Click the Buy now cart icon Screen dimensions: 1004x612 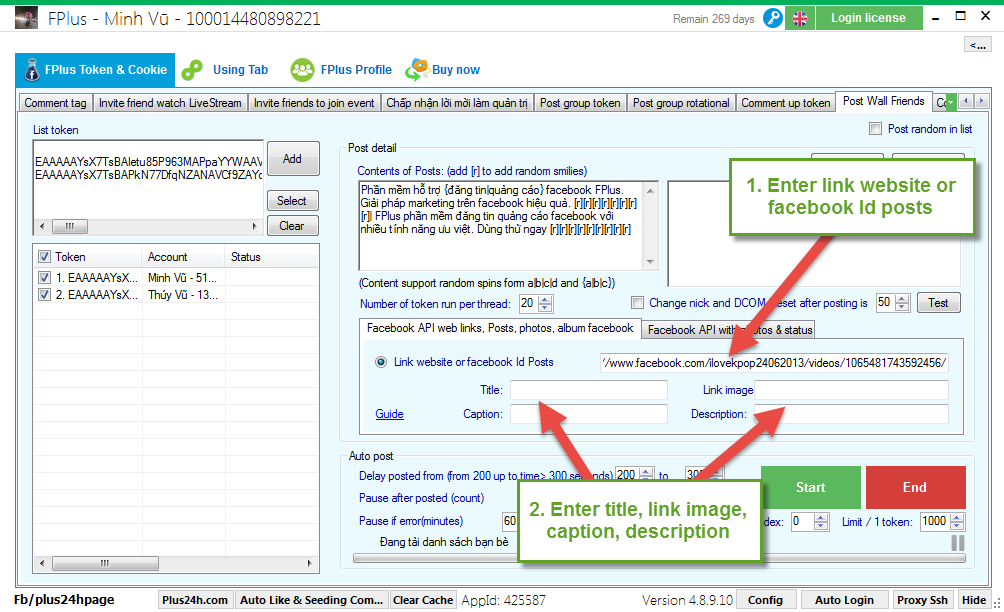417,70
